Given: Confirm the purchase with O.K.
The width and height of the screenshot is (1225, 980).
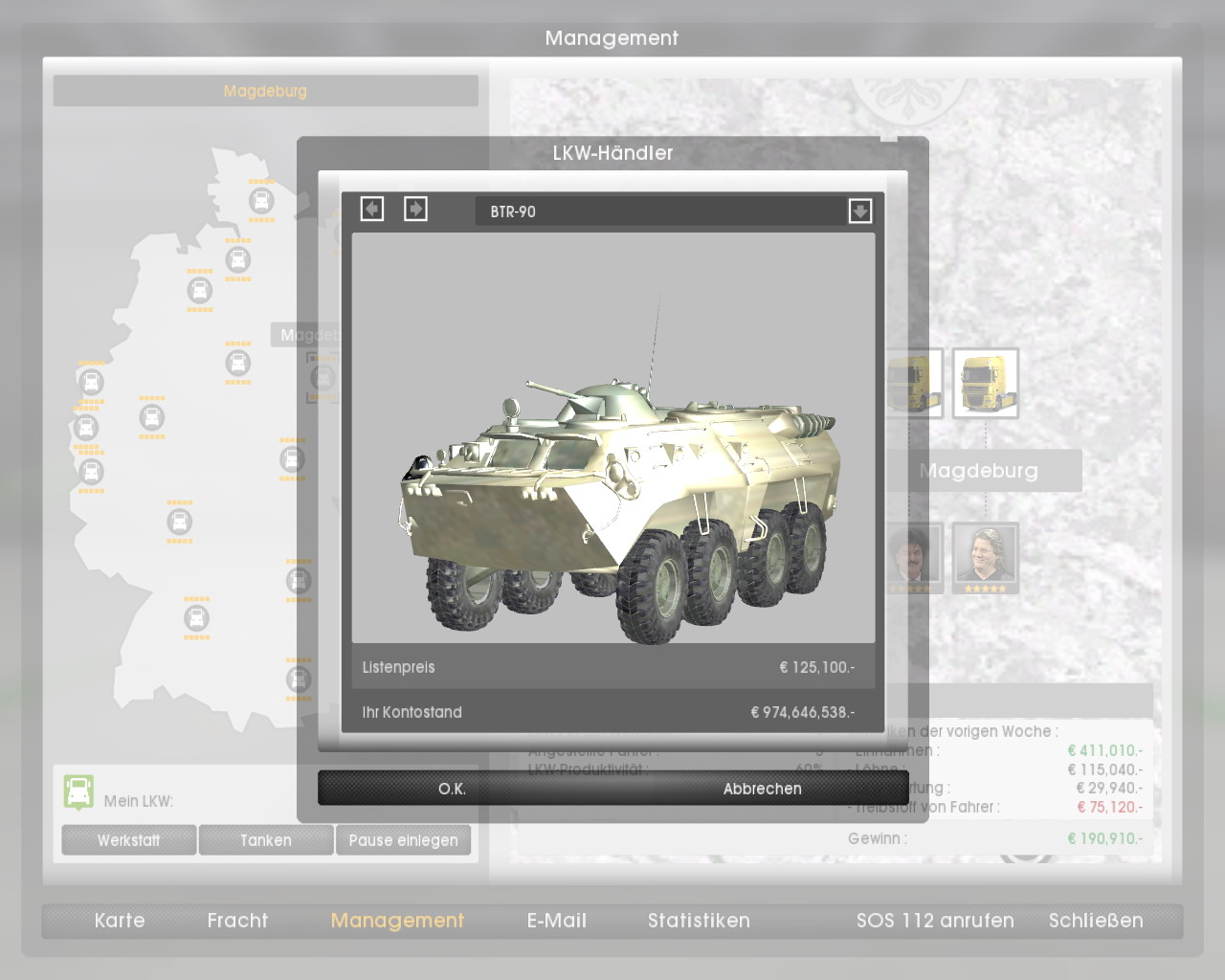Looking at the screenshot, I should pos(452,789).
